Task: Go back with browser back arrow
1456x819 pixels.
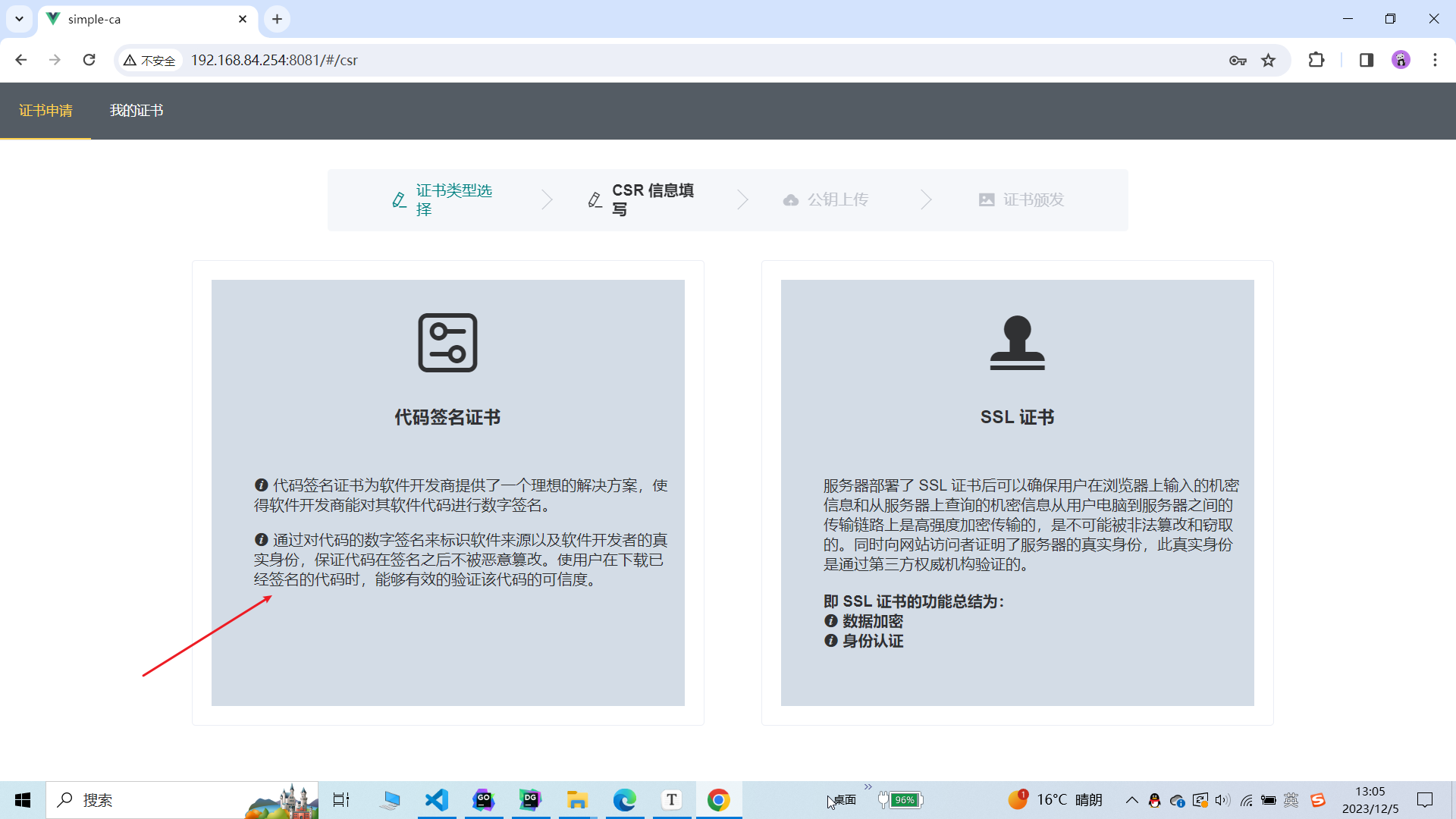Action: (21, 60)
